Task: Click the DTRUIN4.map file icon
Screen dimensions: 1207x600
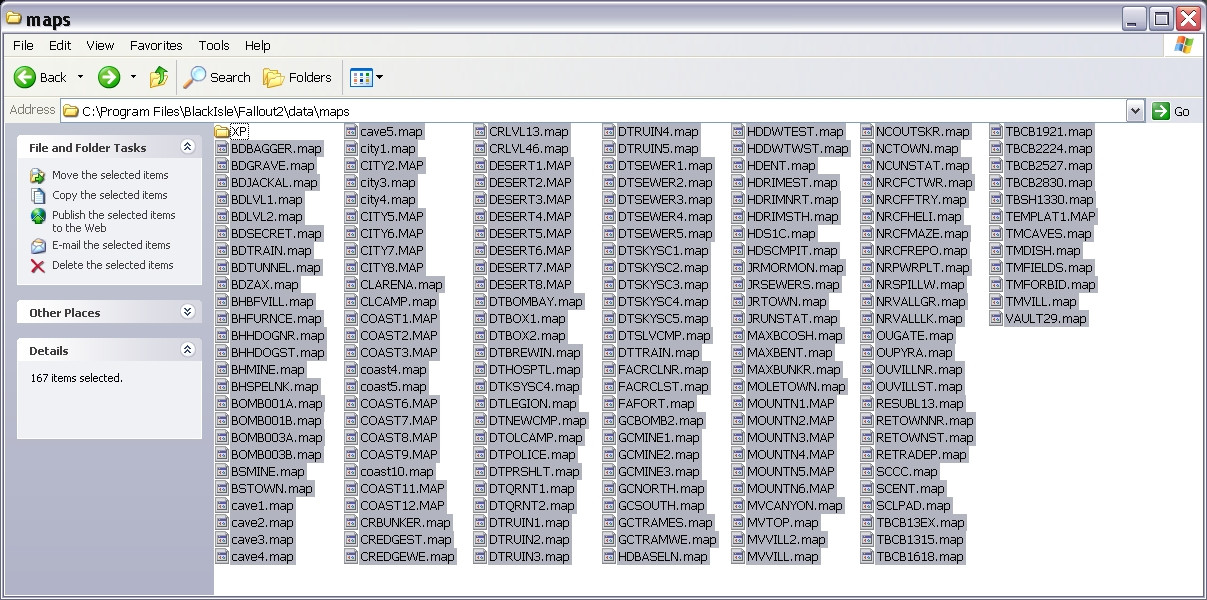Action: click(x=610, y=132)
